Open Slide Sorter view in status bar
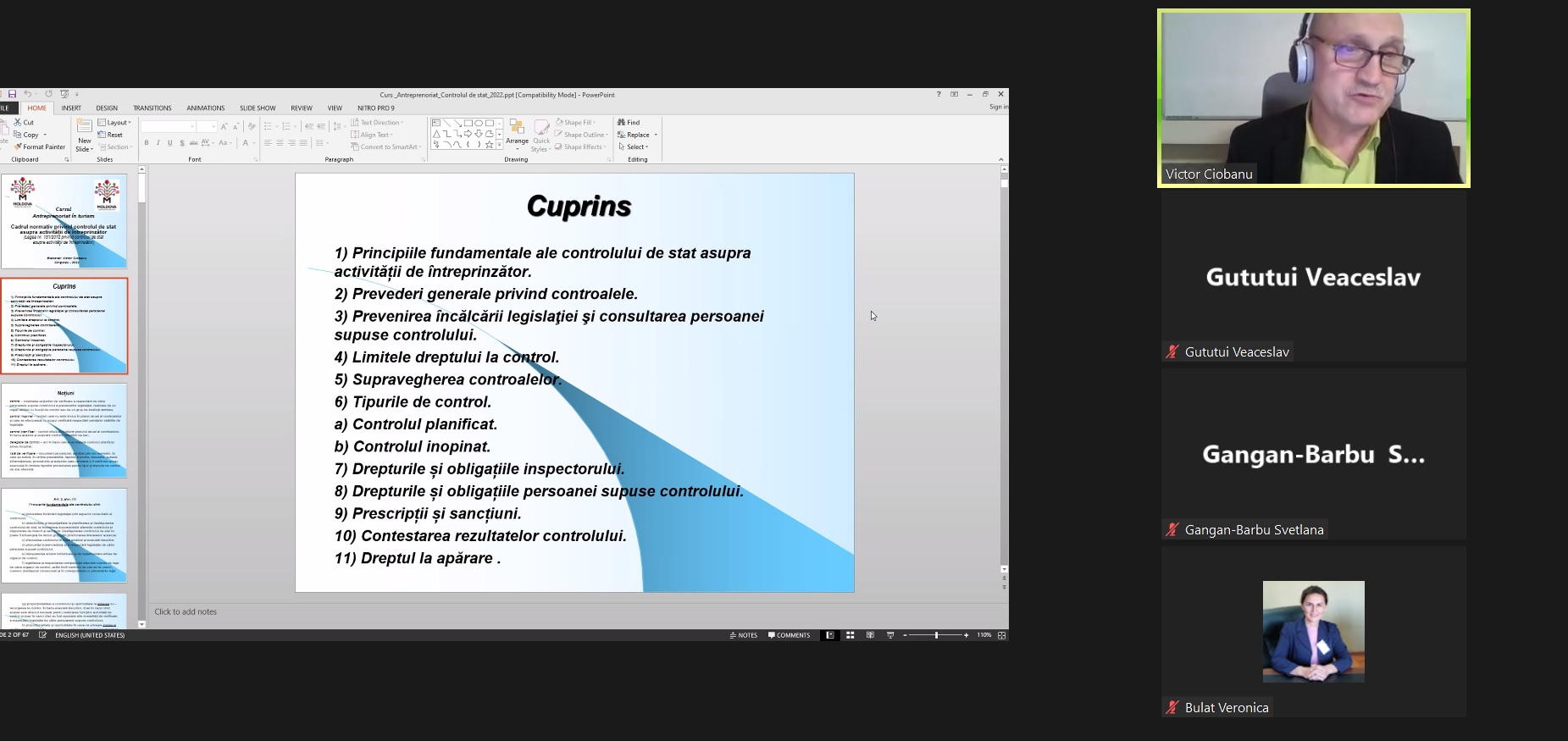 pos(850,635)
